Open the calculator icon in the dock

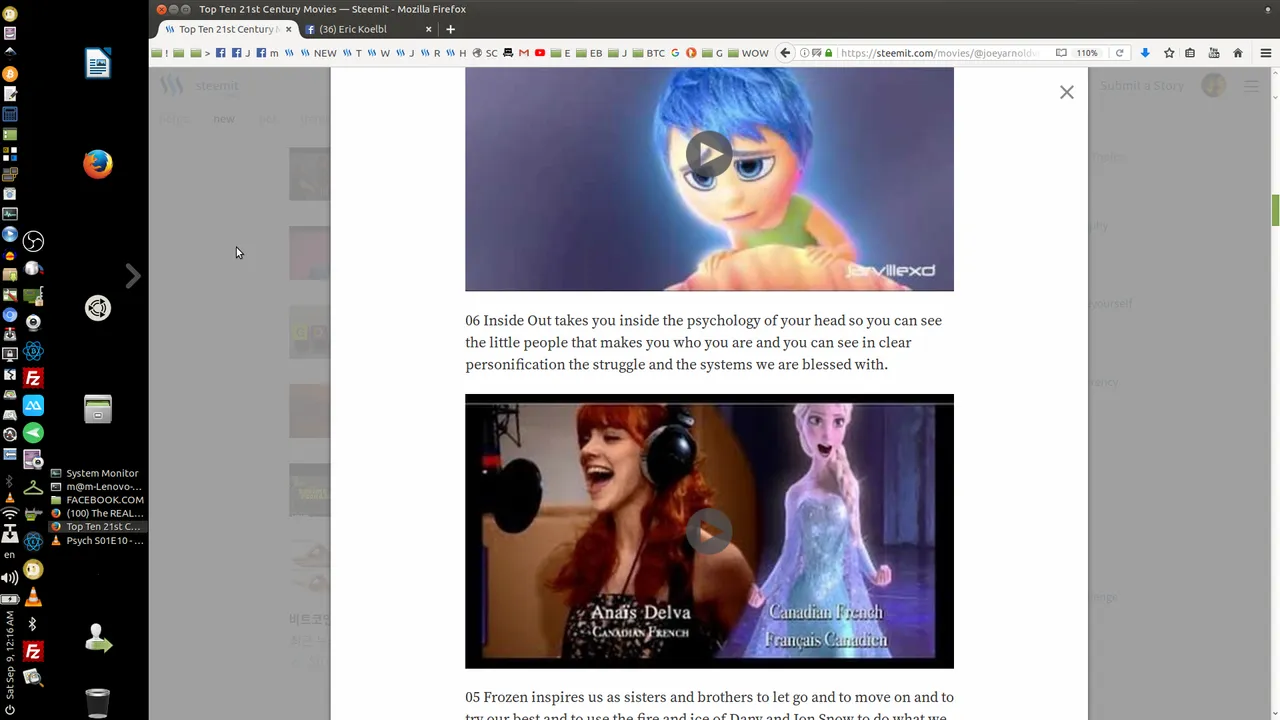click(x=10, y=114)
